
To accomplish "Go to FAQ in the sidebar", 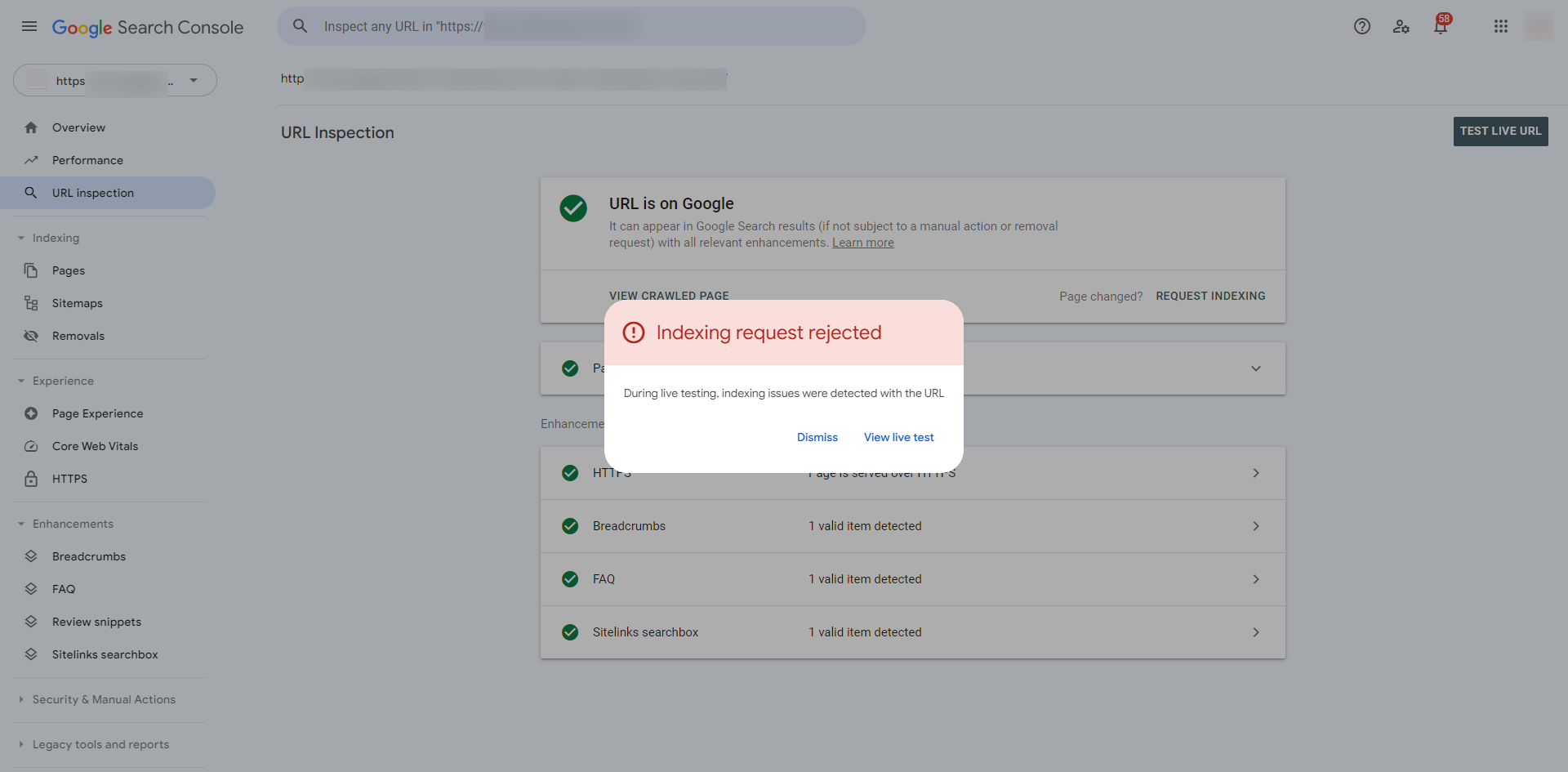I will 64,589.
